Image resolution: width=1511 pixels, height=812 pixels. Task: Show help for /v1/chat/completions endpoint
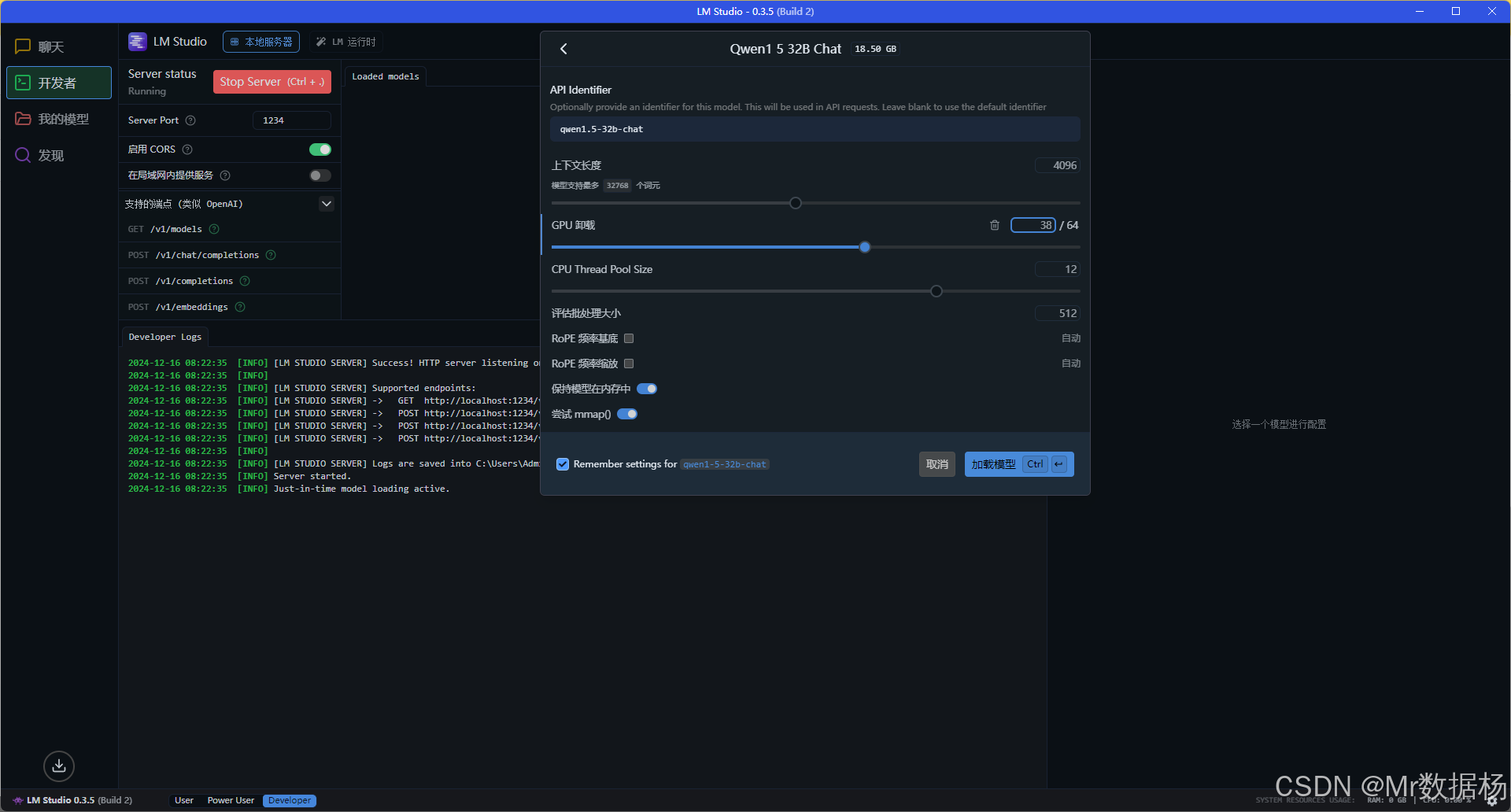pos(271,255)
